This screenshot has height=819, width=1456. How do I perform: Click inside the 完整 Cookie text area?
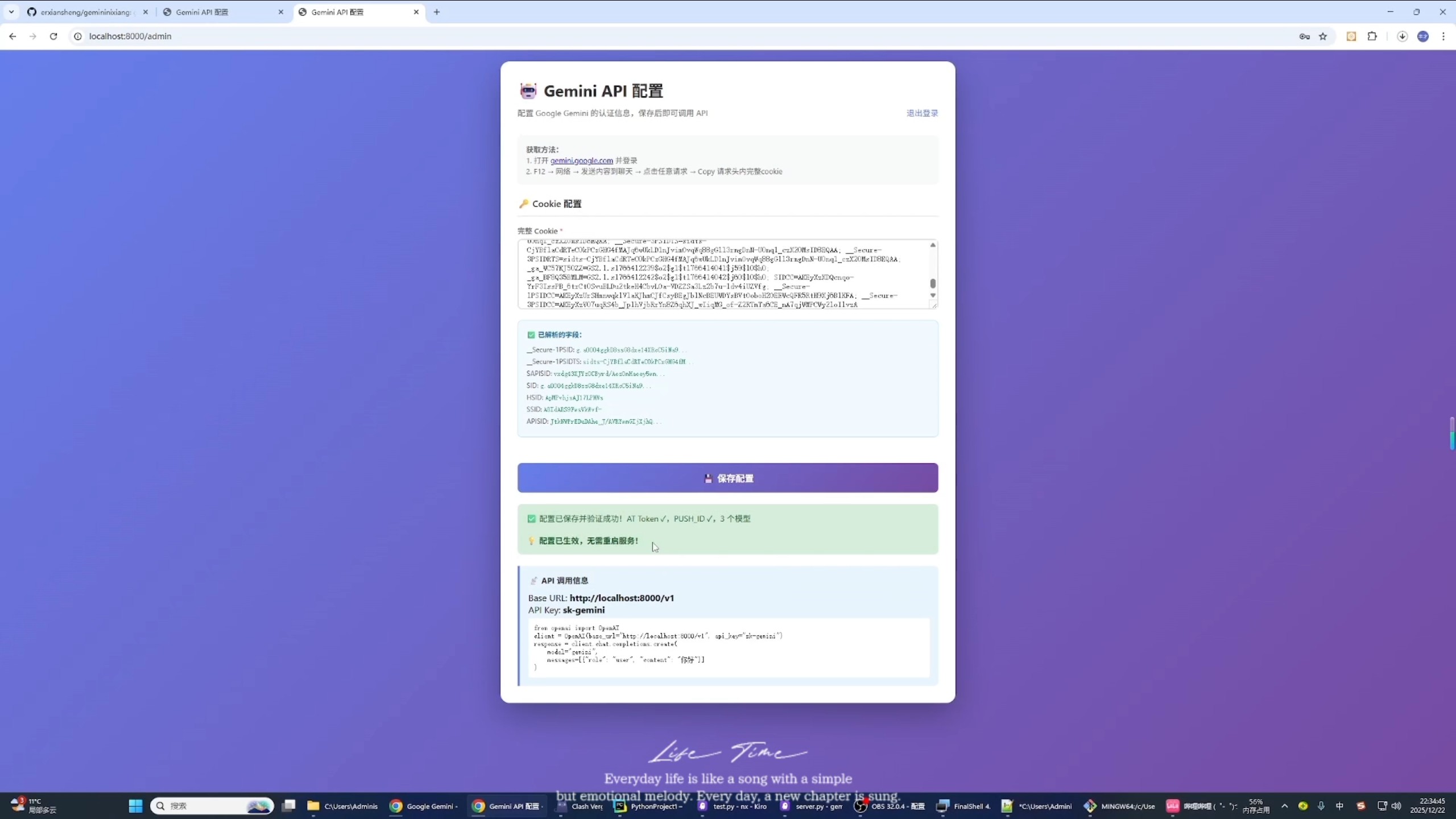[x=722, y=274]
